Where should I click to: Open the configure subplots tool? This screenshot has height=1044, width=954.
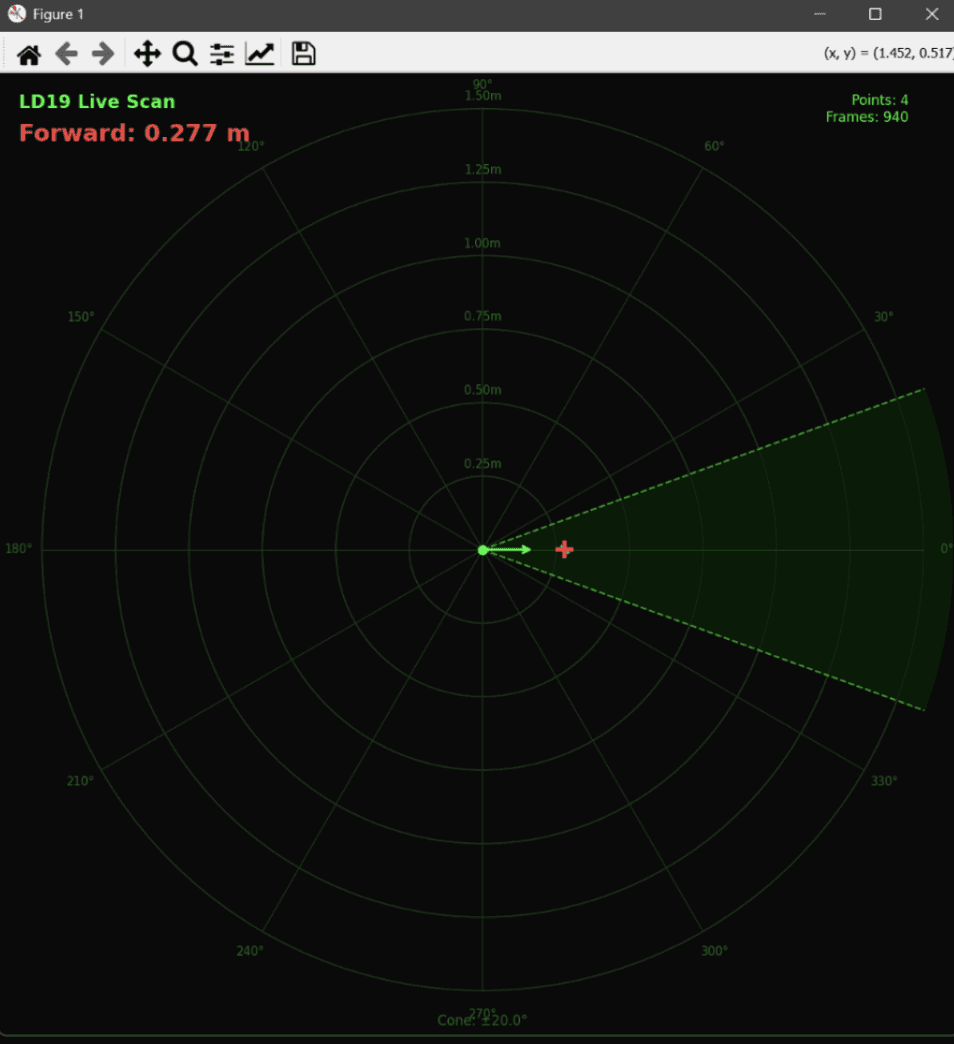pos(221,53)
